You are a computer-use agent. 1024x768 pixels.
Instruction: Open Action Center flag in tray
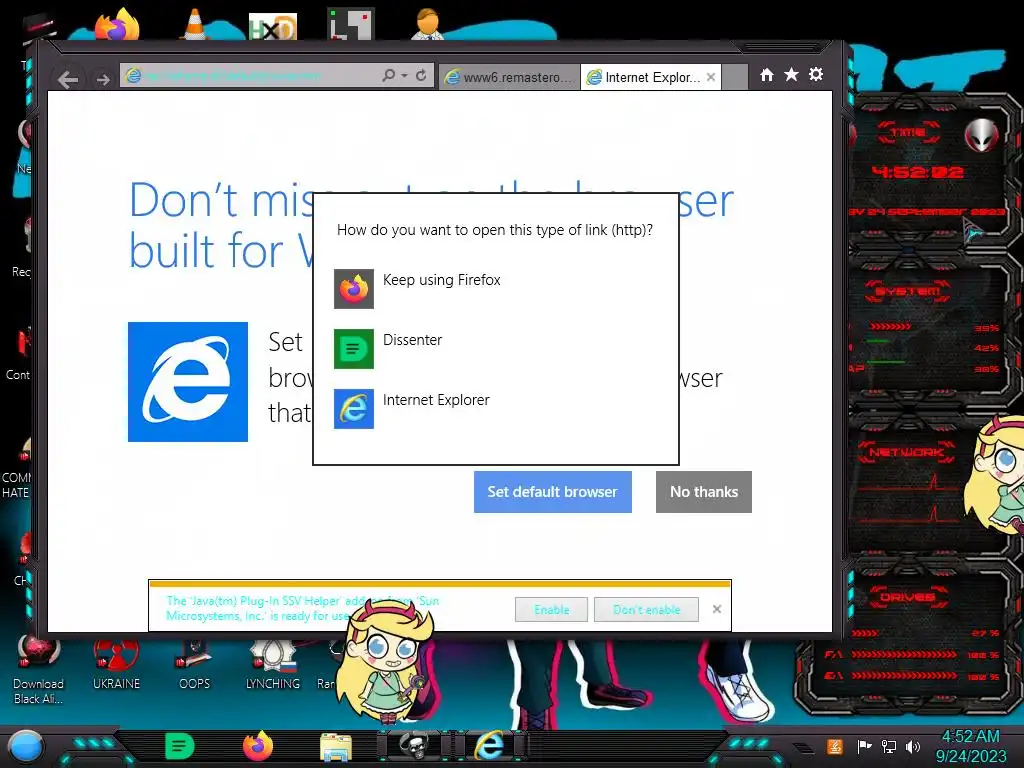[865, 746]
